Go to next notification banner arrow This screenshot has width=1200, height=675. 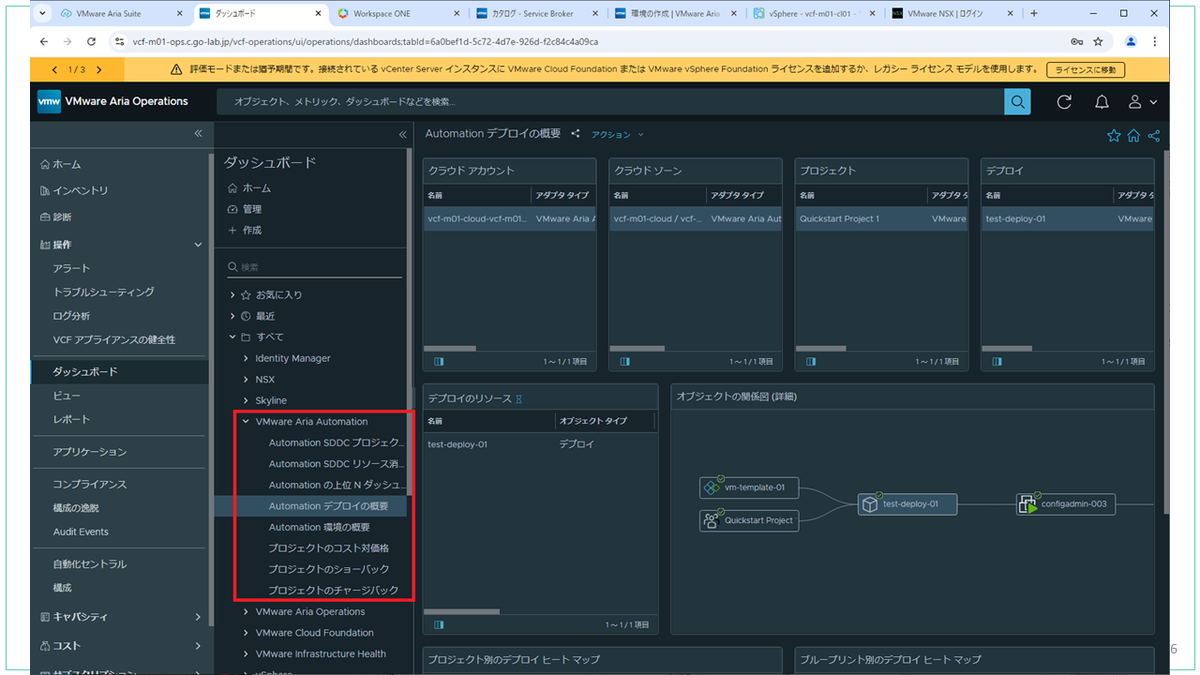[99, 70]
